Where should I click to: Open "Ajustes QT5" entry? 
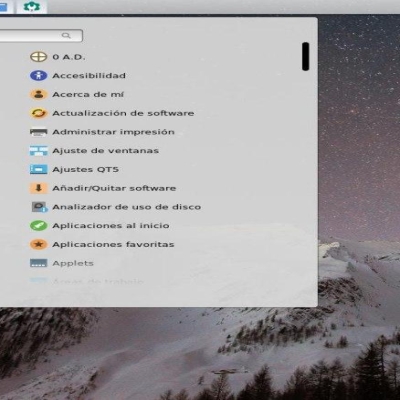pos(85,170)
